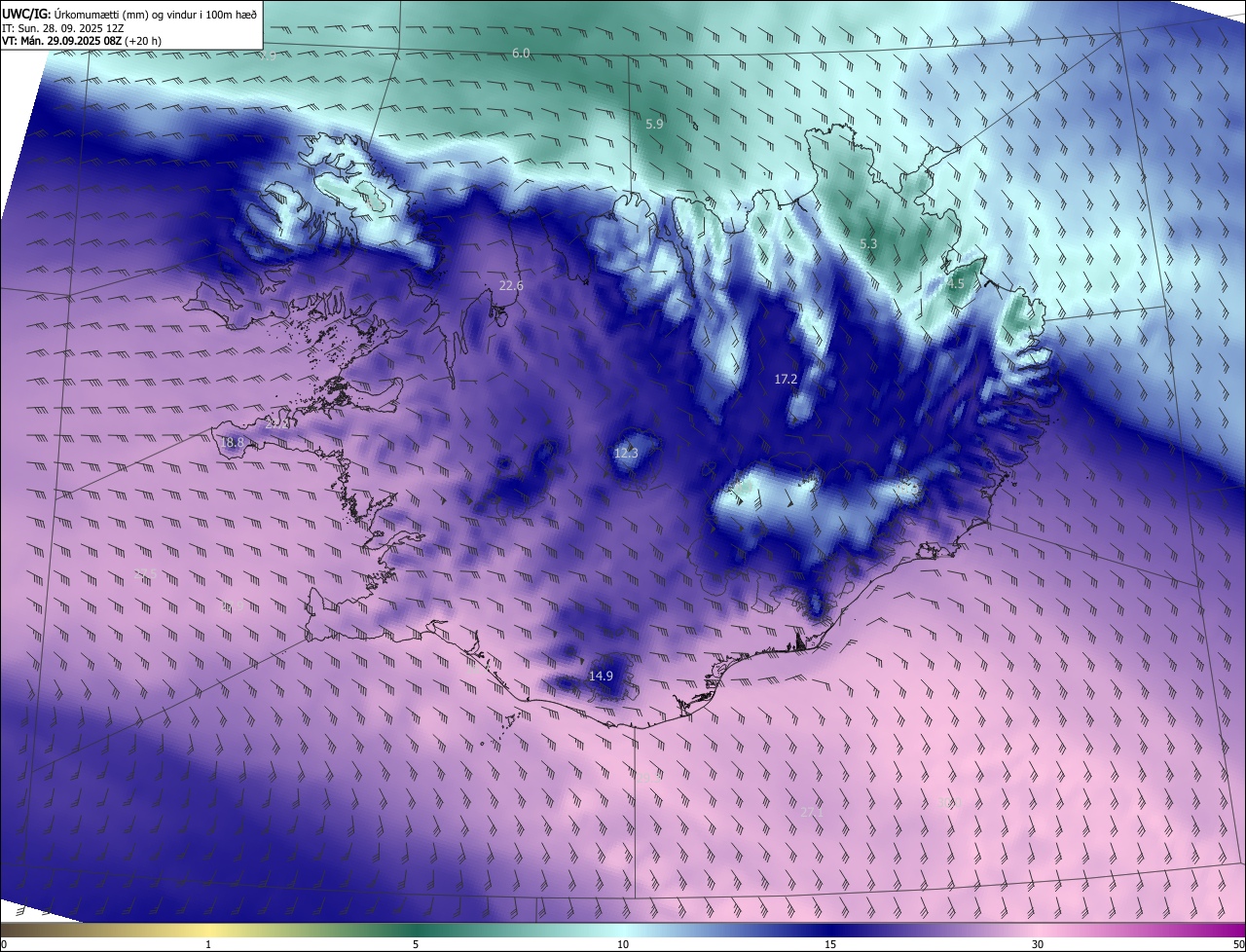Click the 5.9 value label on the map
This screenshot has width=1246, height=952.
[x=654, y=124]
